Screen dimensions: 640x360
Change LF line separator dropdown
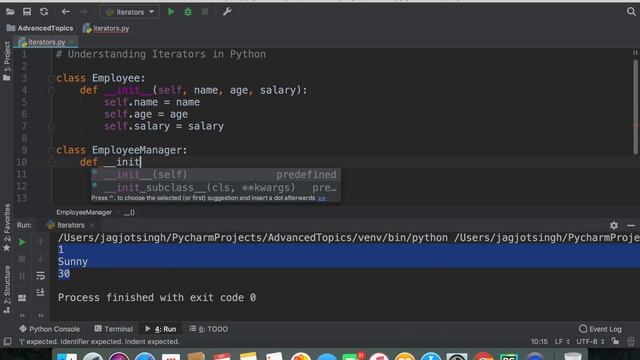coord(562,341)
